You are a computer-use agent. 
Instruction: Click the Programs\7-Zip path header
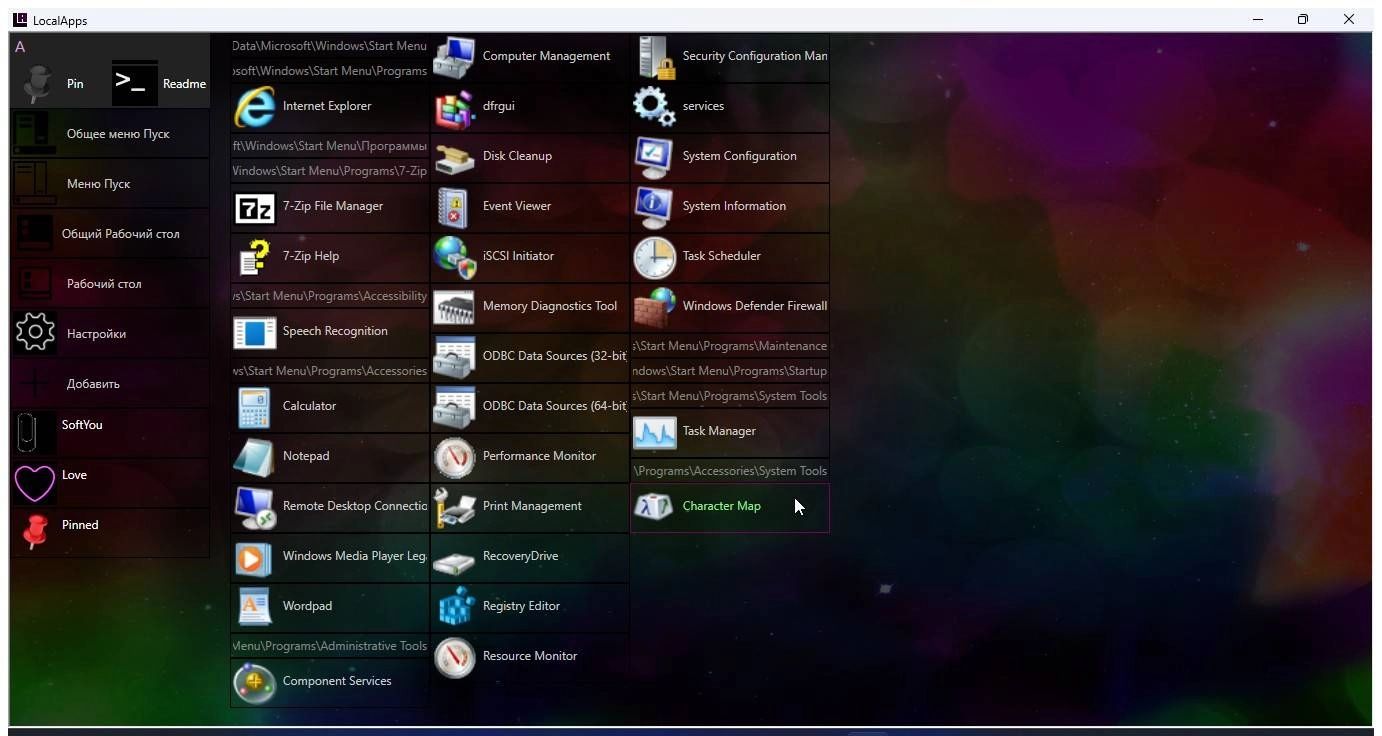330,171
